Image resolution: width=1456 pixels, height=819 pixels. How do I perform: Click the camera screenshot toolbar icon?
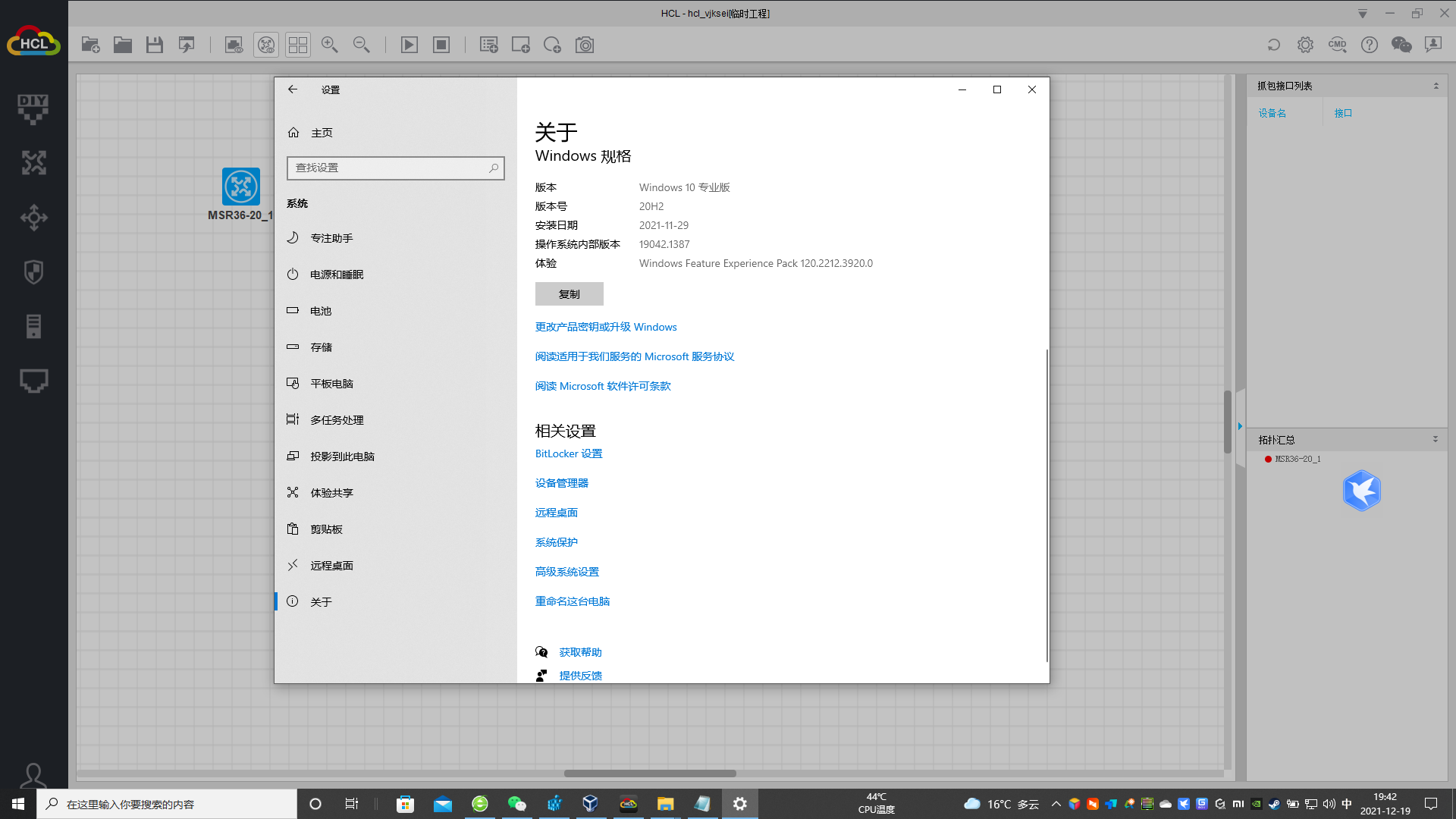(585, 45)
